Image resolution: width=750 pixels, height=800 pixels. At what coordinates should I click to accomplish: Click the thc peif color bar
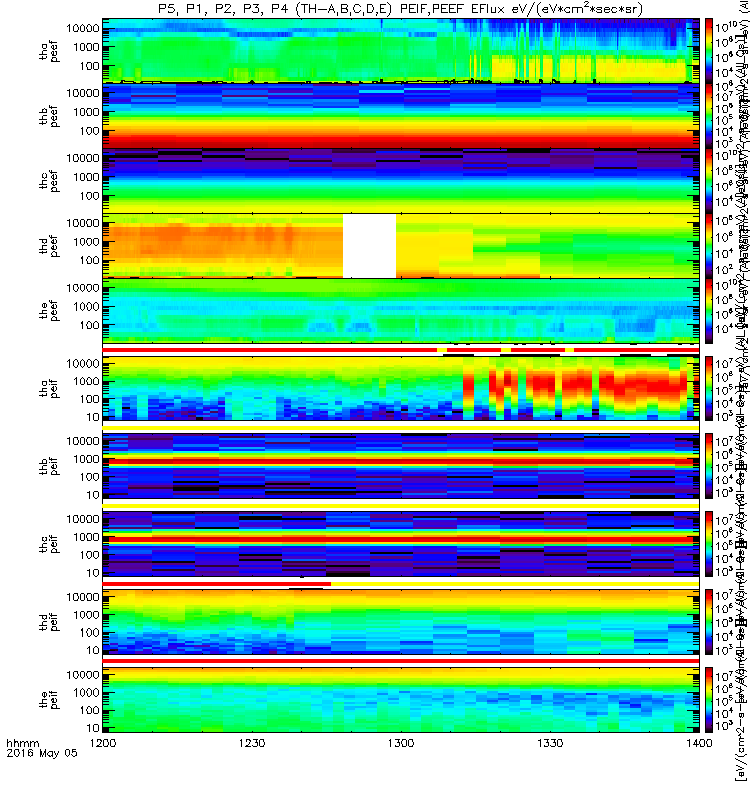click(x=709, y=544)
